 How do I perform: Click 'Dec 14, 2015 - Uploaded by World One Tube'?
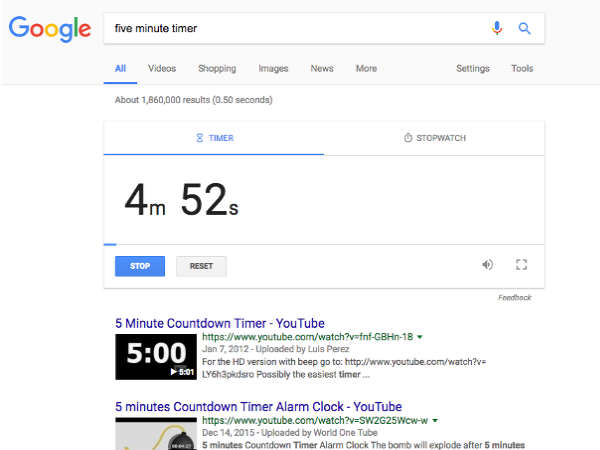tap(290, 432)
